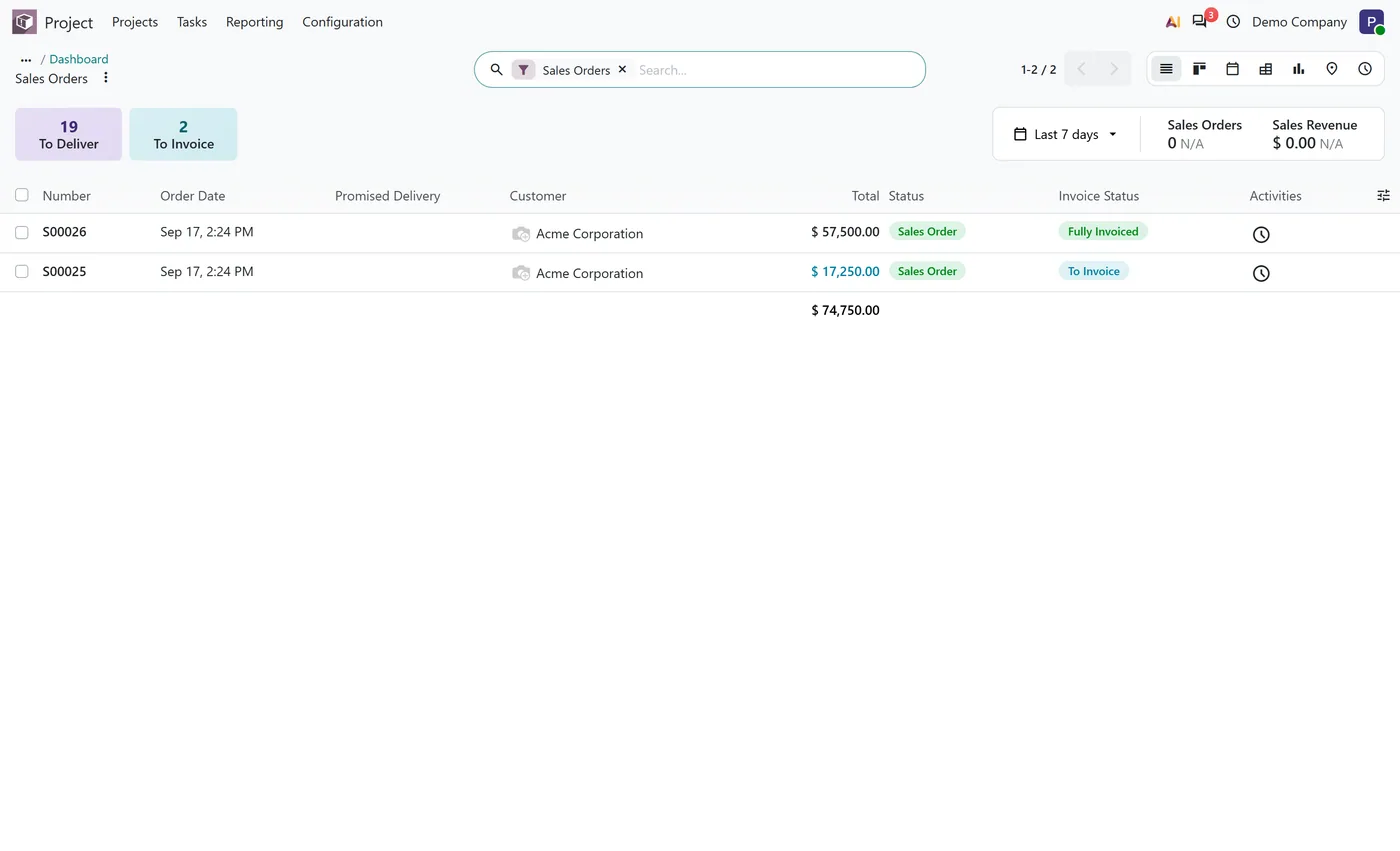Open the Tasks menu
Screen dimensions: 1400x851
192,22
